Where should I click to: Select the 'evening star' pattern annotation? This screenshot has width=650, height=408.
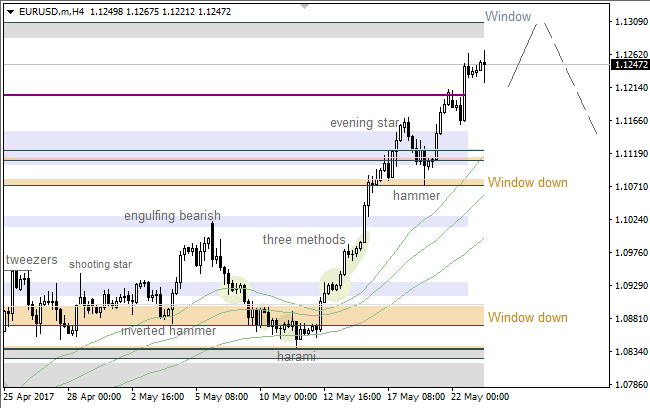point(365,123)
